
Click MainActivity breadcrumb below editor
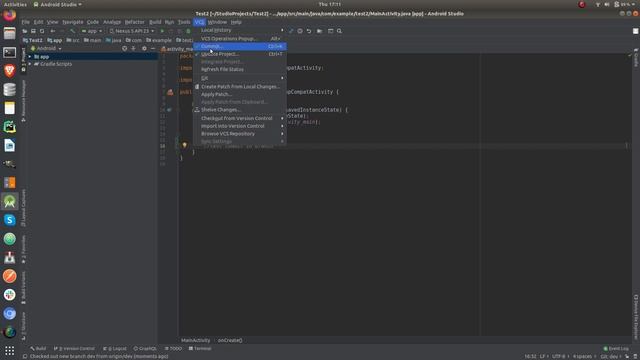coord(196,340)
